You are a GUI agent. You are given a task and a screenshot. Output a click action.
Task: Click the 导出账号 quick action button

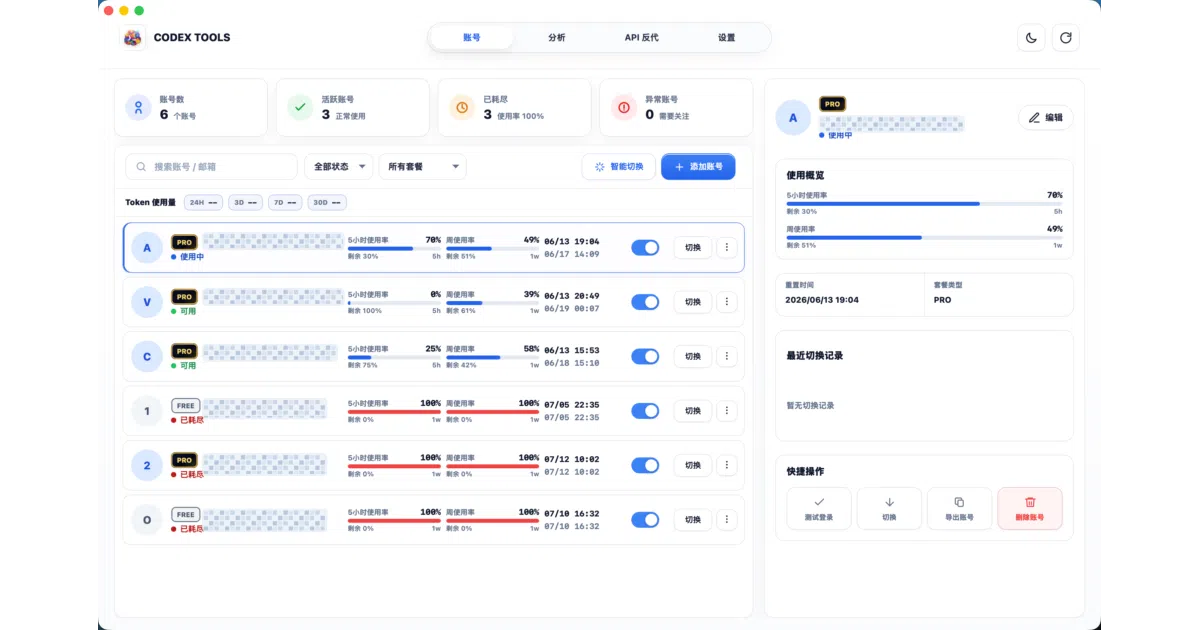point(959,508)
